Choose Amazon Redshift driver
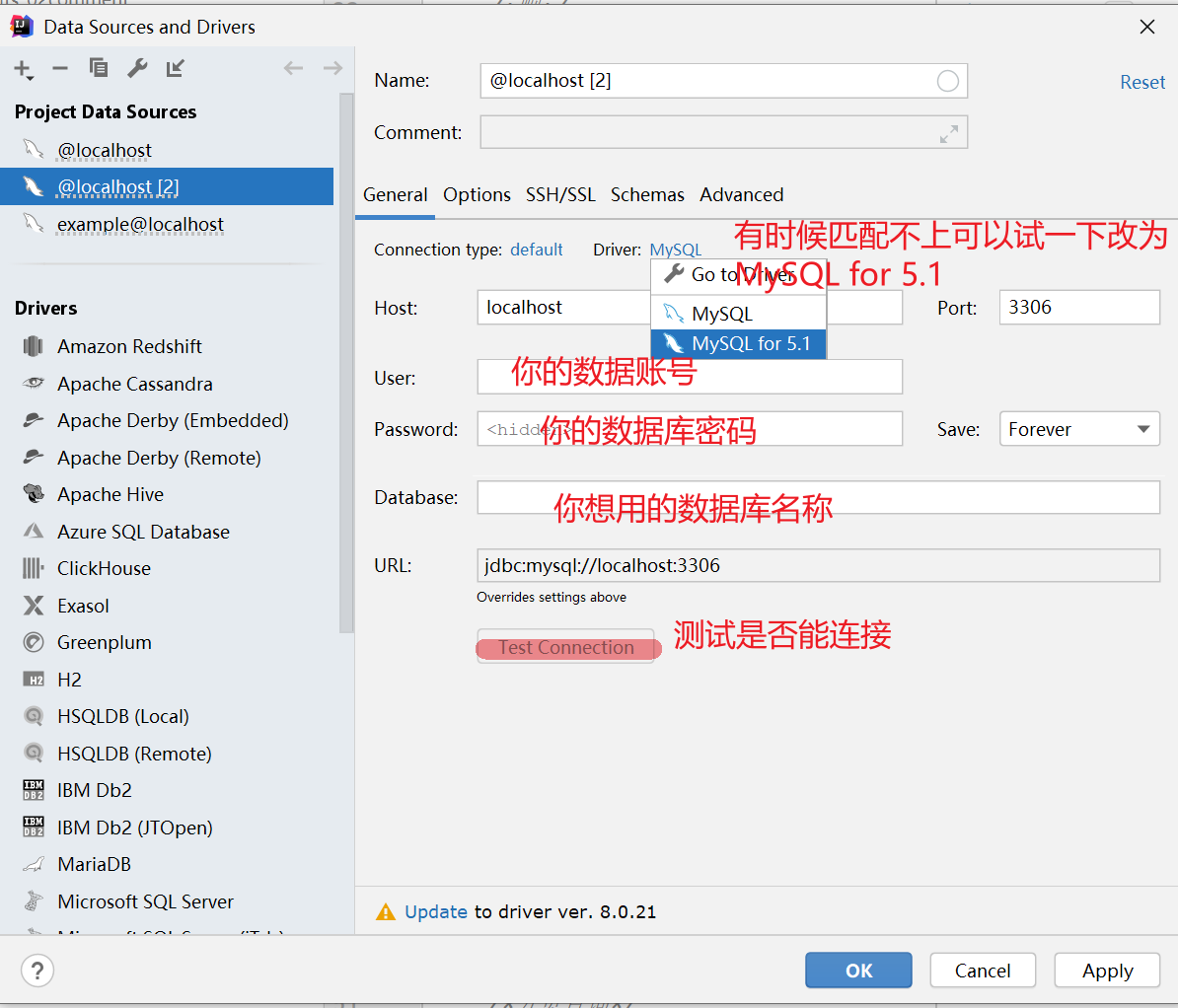 (x=129, y=346)
